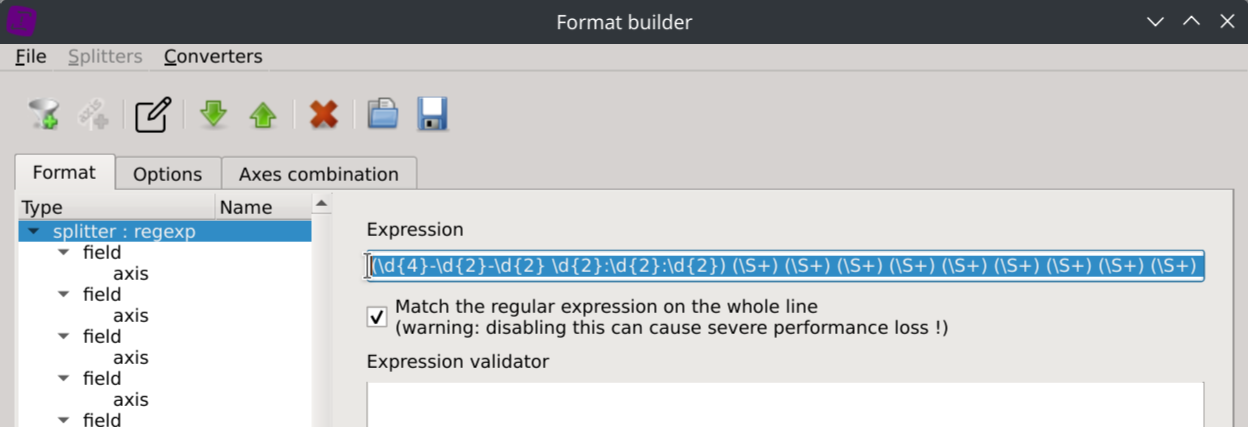The width and height of the screenshot is (1248, 427).
Task: Click the Name column header
Action: (x=246, y=208)
